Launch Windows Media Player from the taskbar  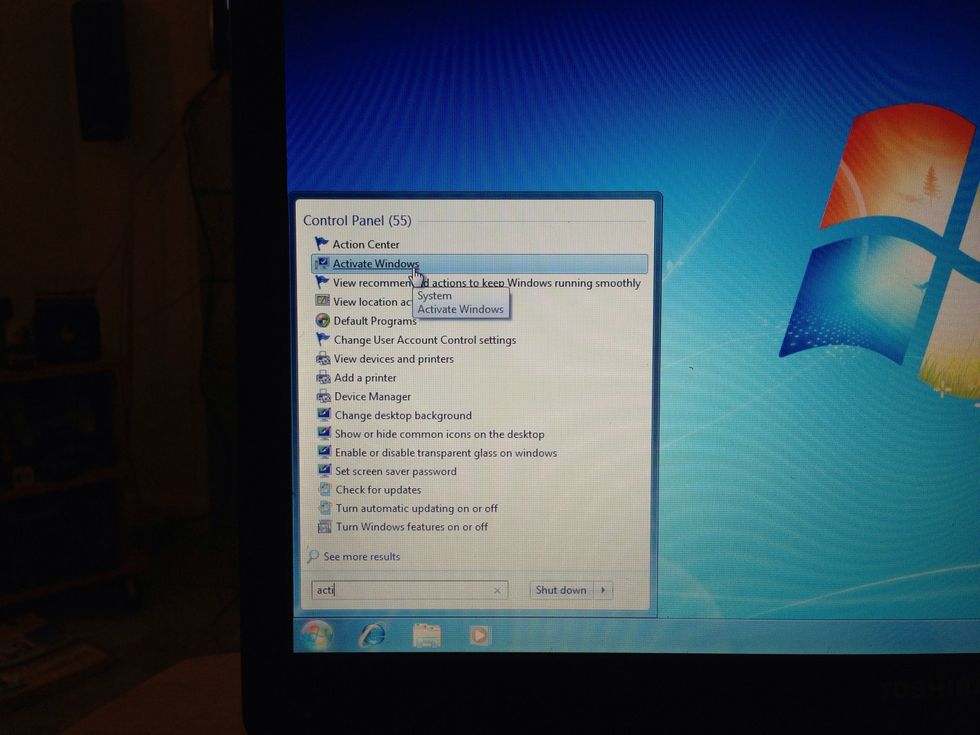pyautogui.click(x=480, y=634)
